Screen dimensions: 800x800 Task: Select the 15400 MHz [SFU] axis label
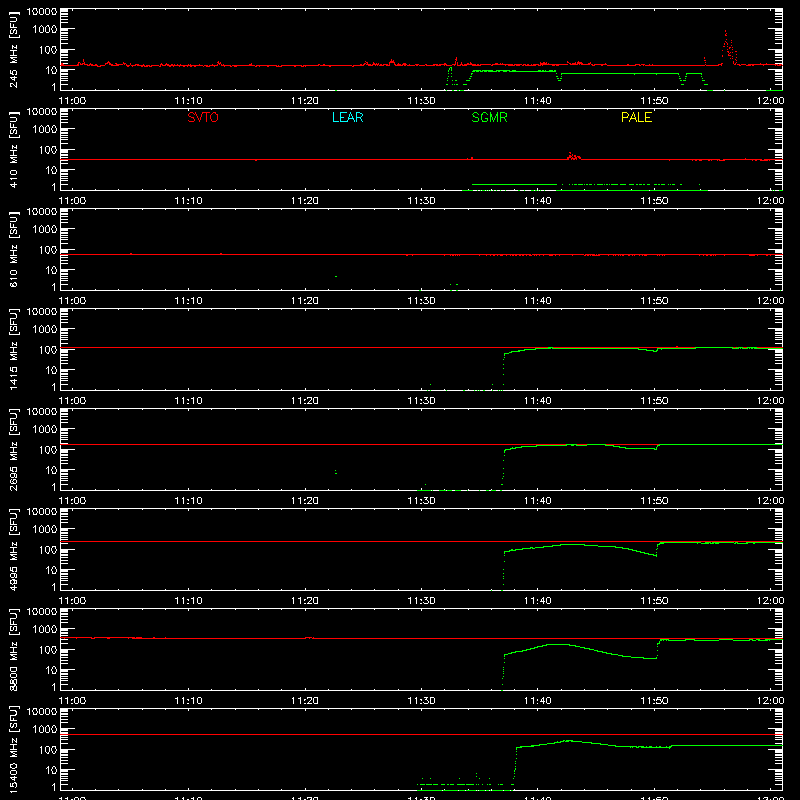tap(14, 749)
